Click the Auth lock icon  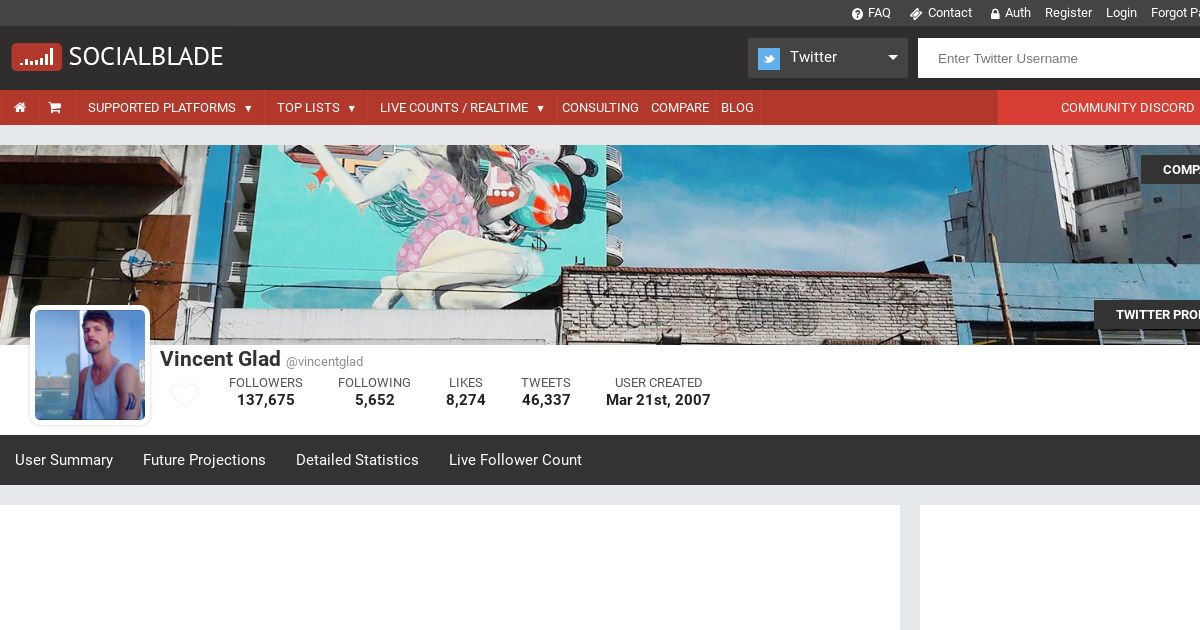995,14
